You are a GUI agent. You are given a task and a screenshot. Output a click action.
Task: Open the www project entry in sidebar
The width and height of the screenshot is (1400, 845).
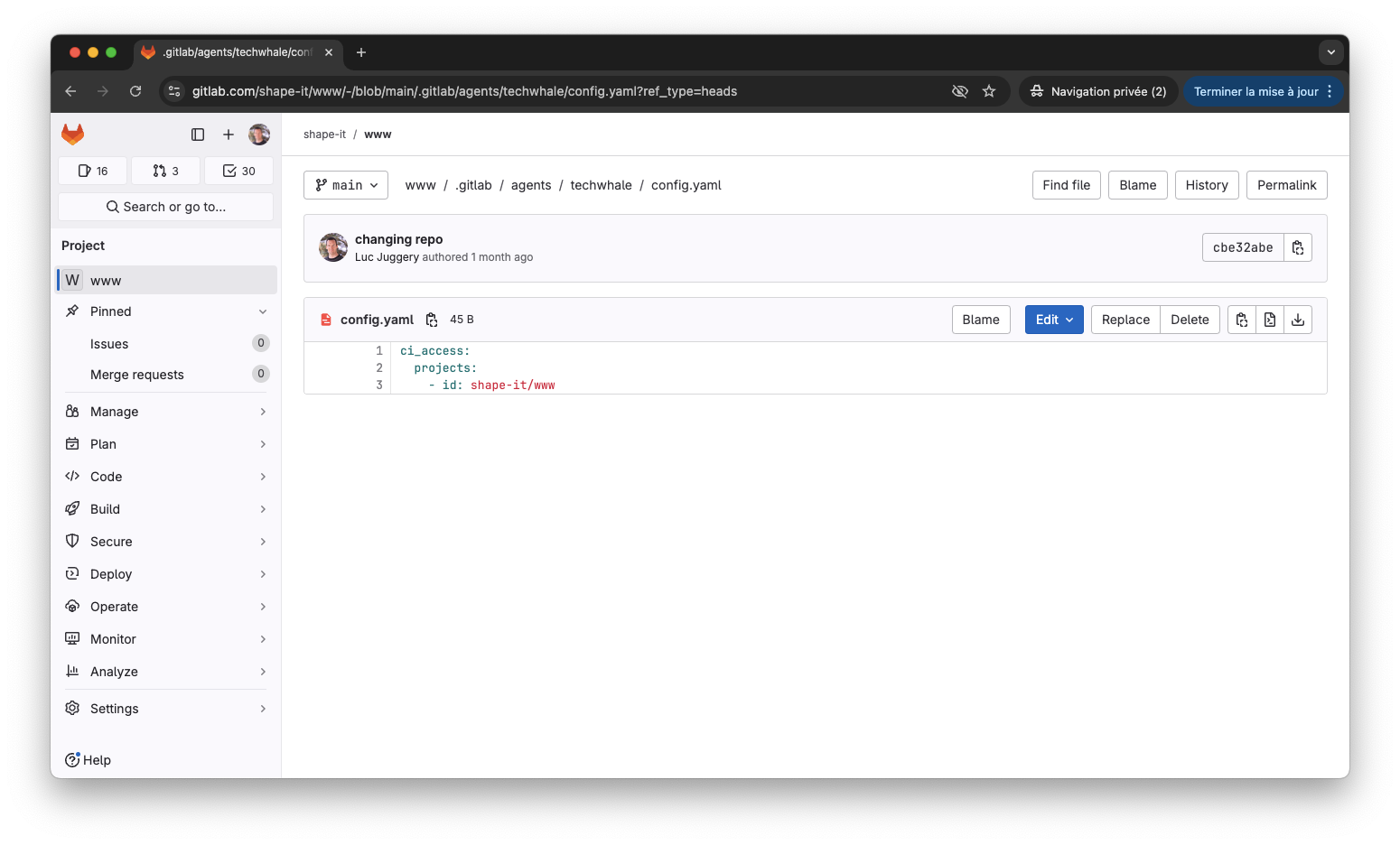pos(166,280)
